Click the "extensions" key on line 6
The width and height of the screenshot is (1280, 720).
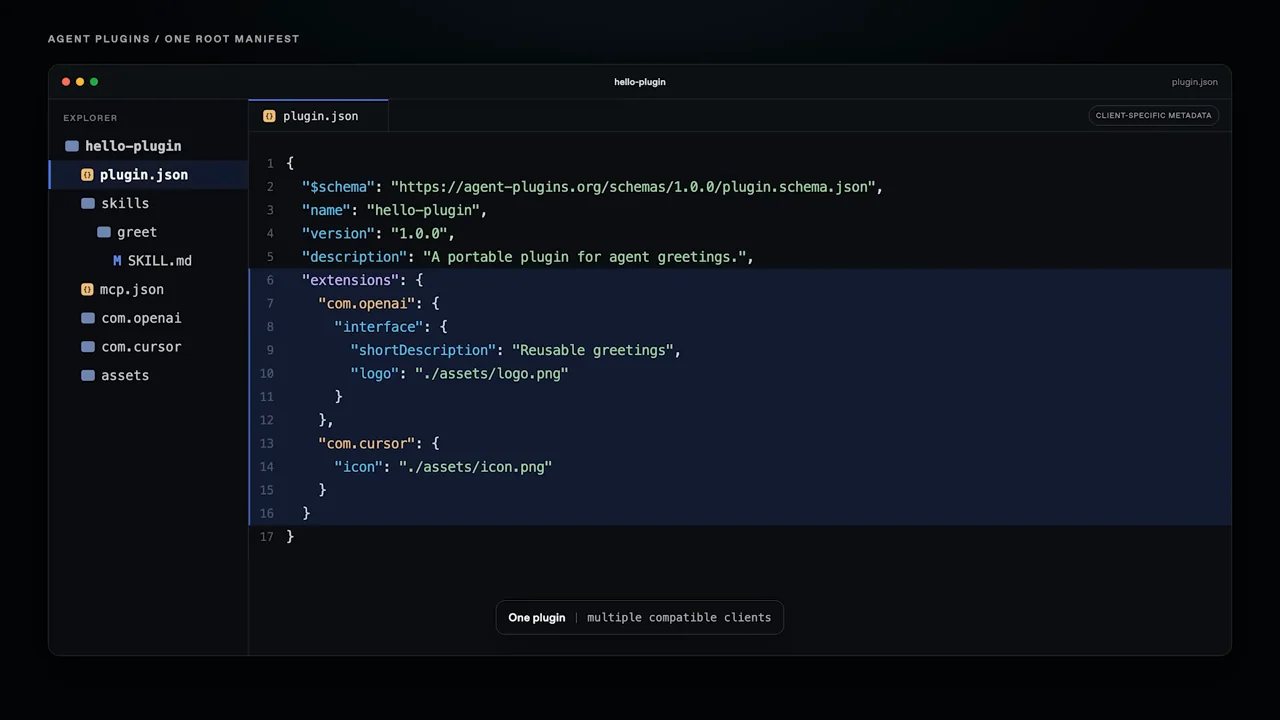pyautogui.click(x=350, y=280)
